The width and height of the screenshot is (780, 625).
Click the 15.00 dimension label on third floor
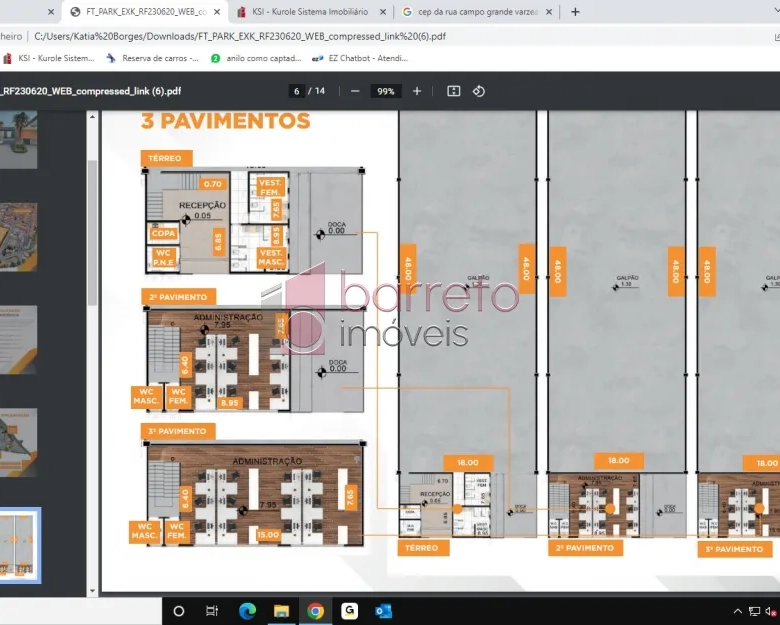[x=268, y=535]
